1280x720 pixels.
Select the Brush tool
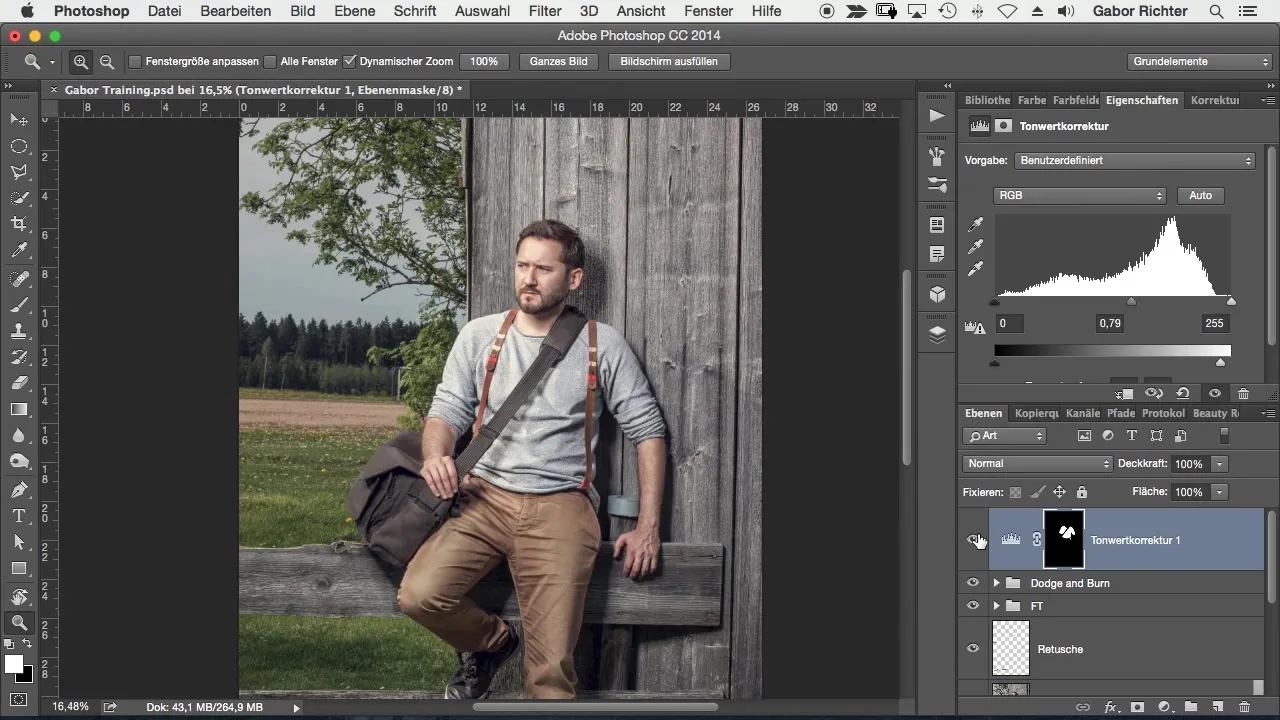[19, 305]
